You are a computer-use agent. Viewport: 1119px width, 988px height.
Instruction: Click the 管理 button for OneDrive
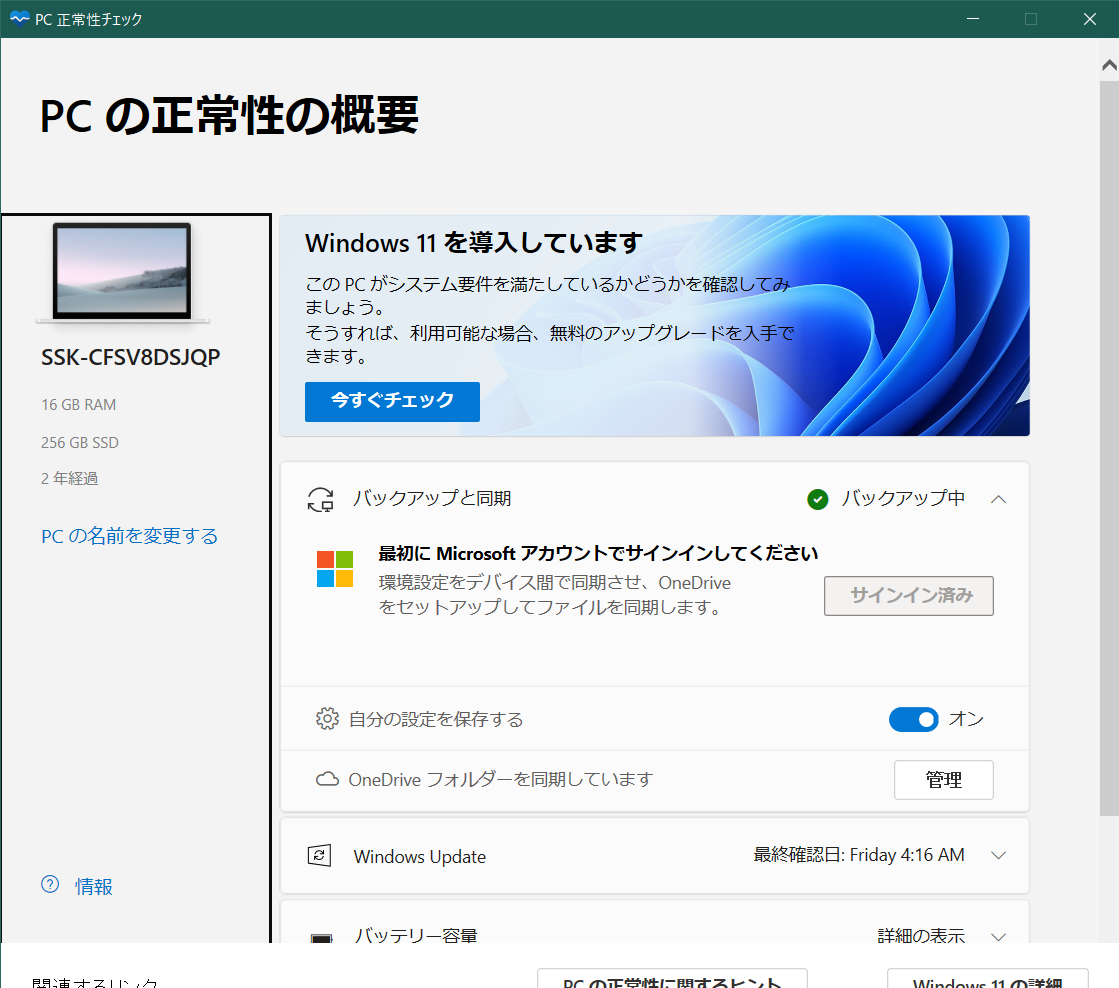[x=943, y=780]
